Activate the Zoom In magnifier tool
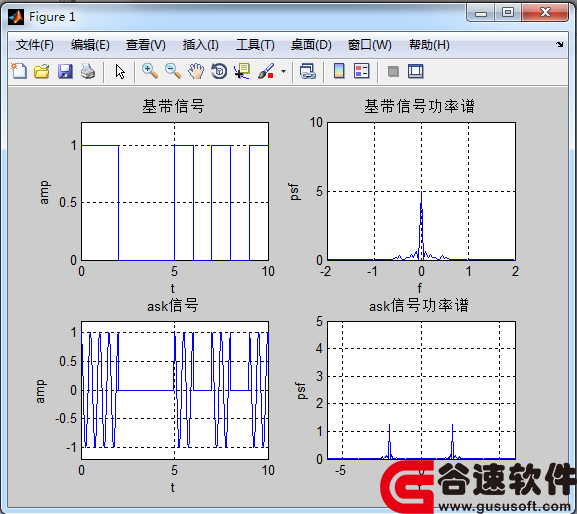This screenshot has height=514, width=577. [150, 71]
